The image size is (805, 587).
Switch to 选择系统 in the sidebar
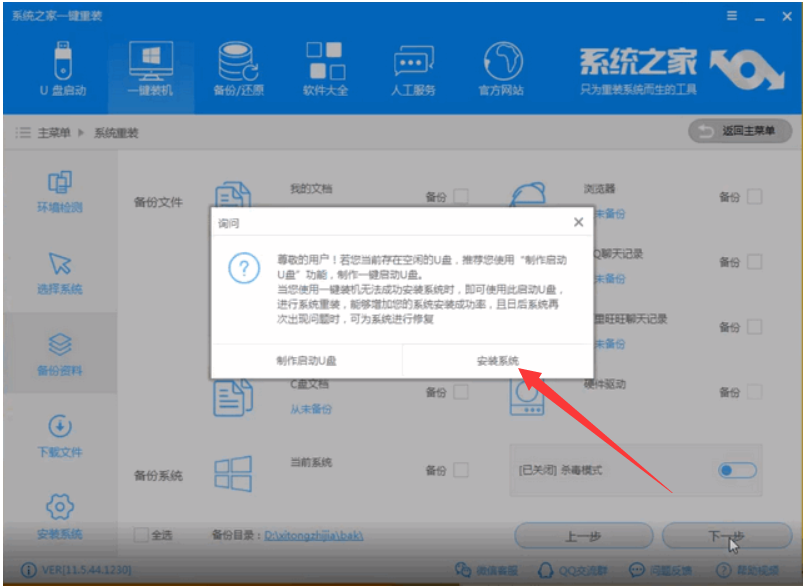(x=60, y=272)
